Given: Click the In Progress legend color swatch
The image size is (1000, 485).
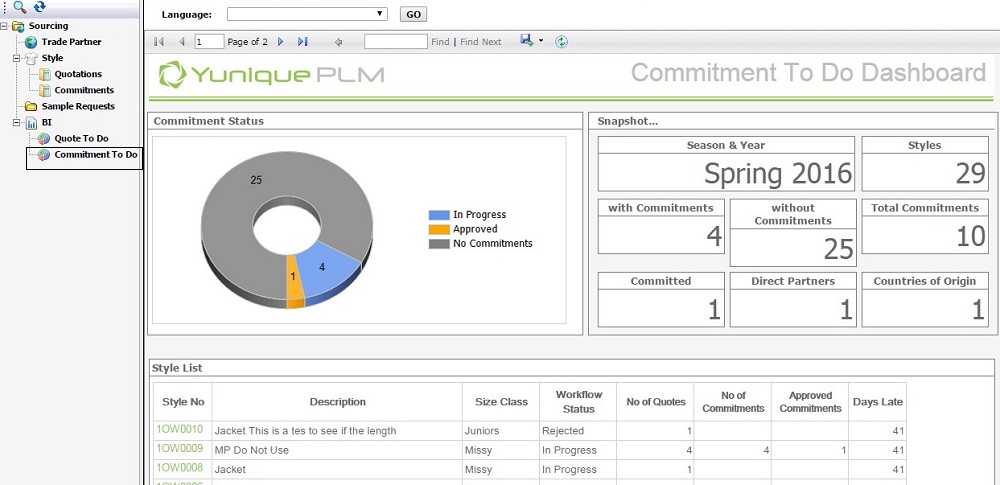Looking at the screenshot, I should coord(439,215).
